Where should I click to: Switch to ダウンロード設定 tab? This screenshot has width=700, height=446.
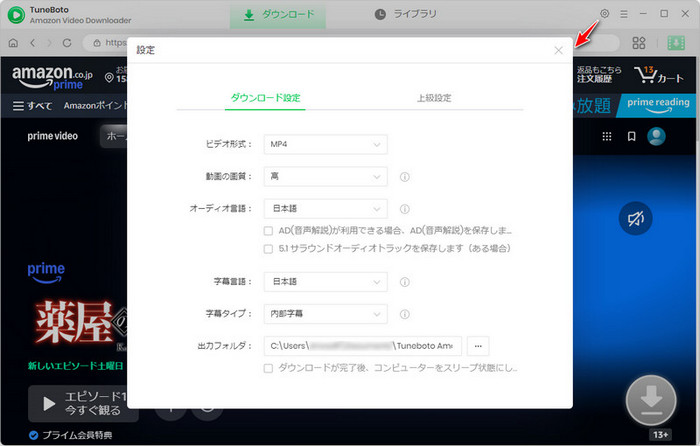point(265,98)
